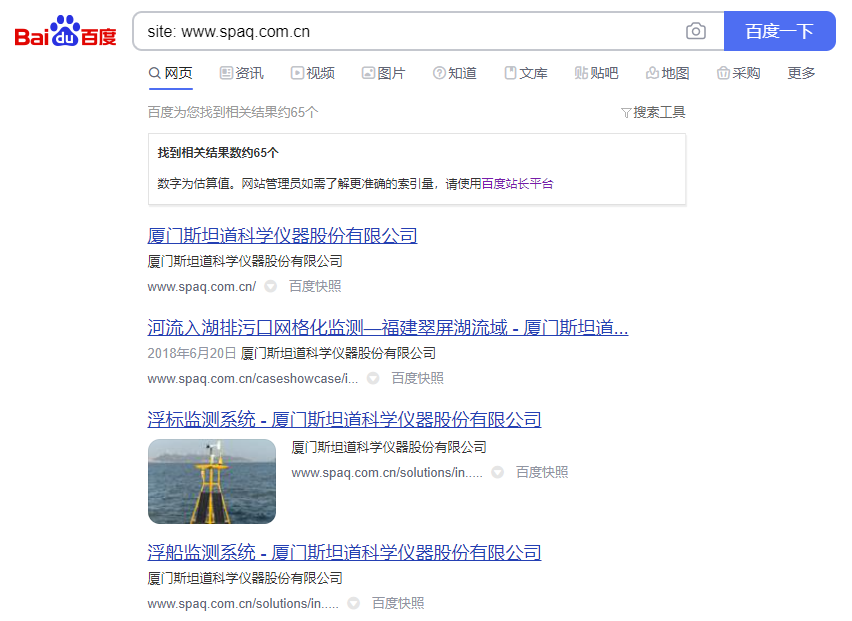Click the 文库 document library icon
Viewport: 852px width, 621px height.
pos(509,72)
